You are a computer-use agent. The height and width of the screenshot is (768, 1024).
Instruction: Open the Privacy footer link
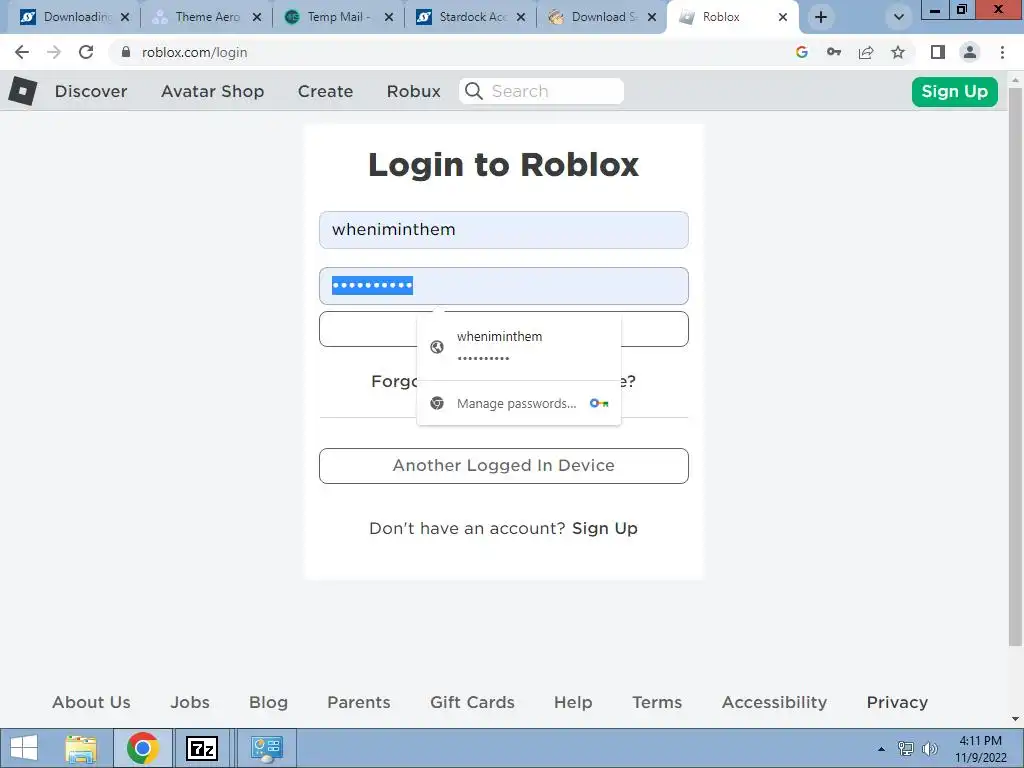click(897, 702)
